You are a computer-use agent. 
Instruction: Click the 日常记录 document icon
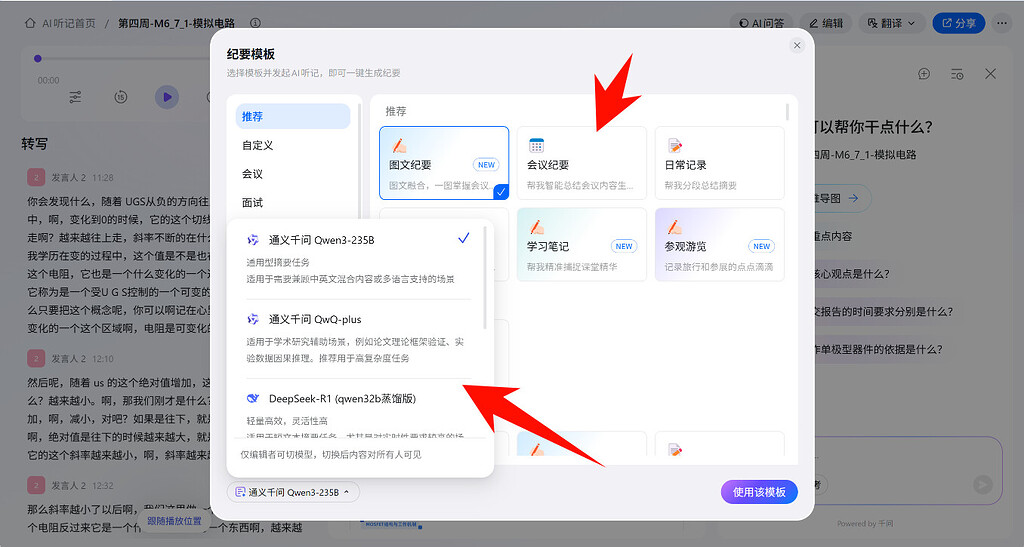coord(675,146)
